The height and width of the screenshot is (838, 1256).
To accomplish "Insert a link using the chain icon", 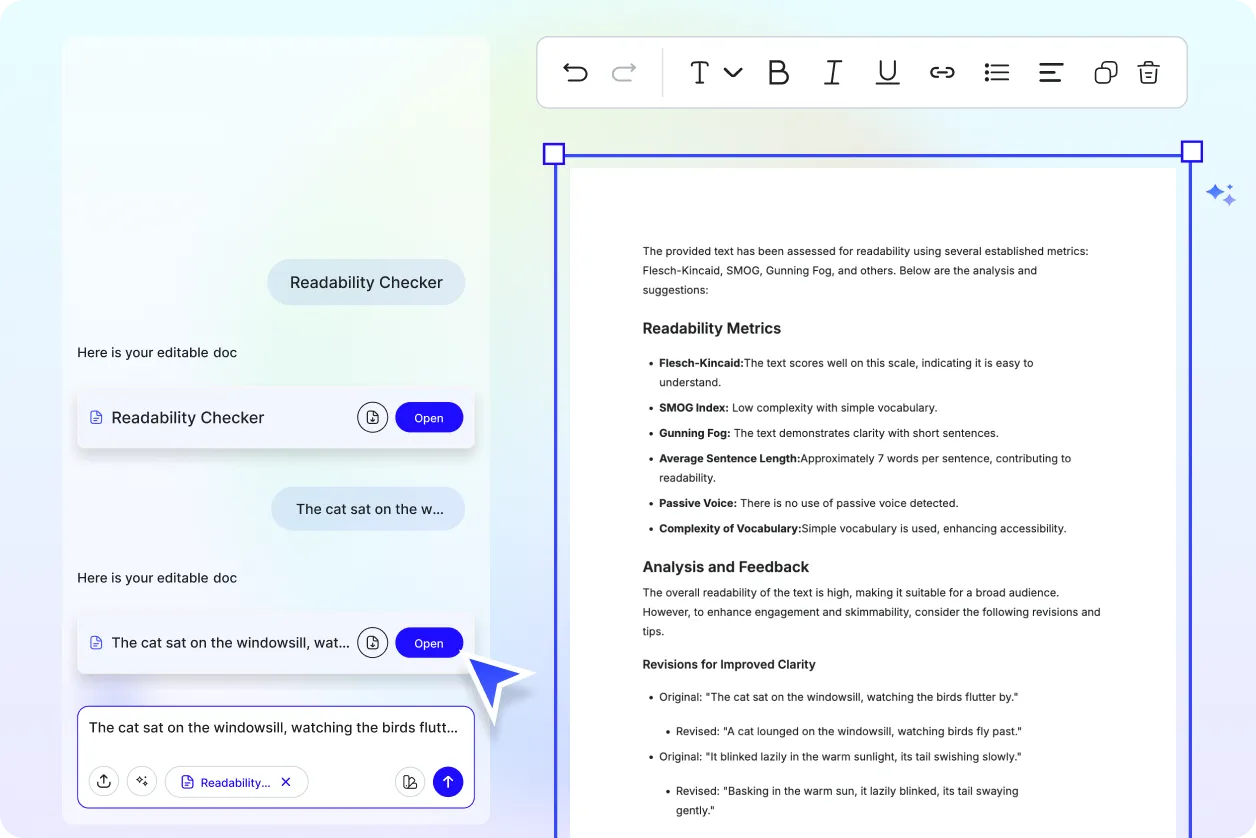I will 942,72.
